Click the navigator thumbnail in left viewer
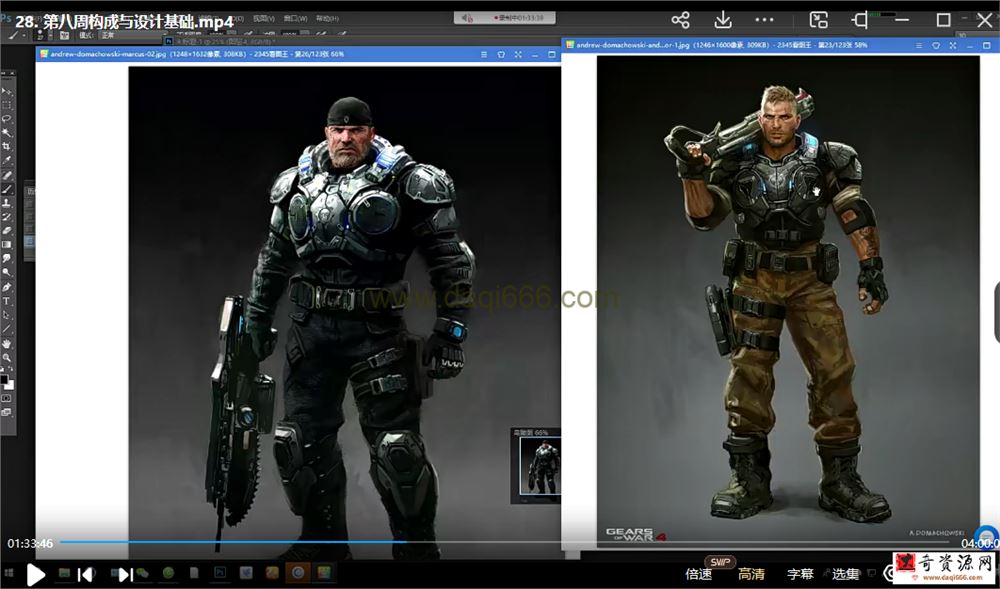 pos(540,466)
